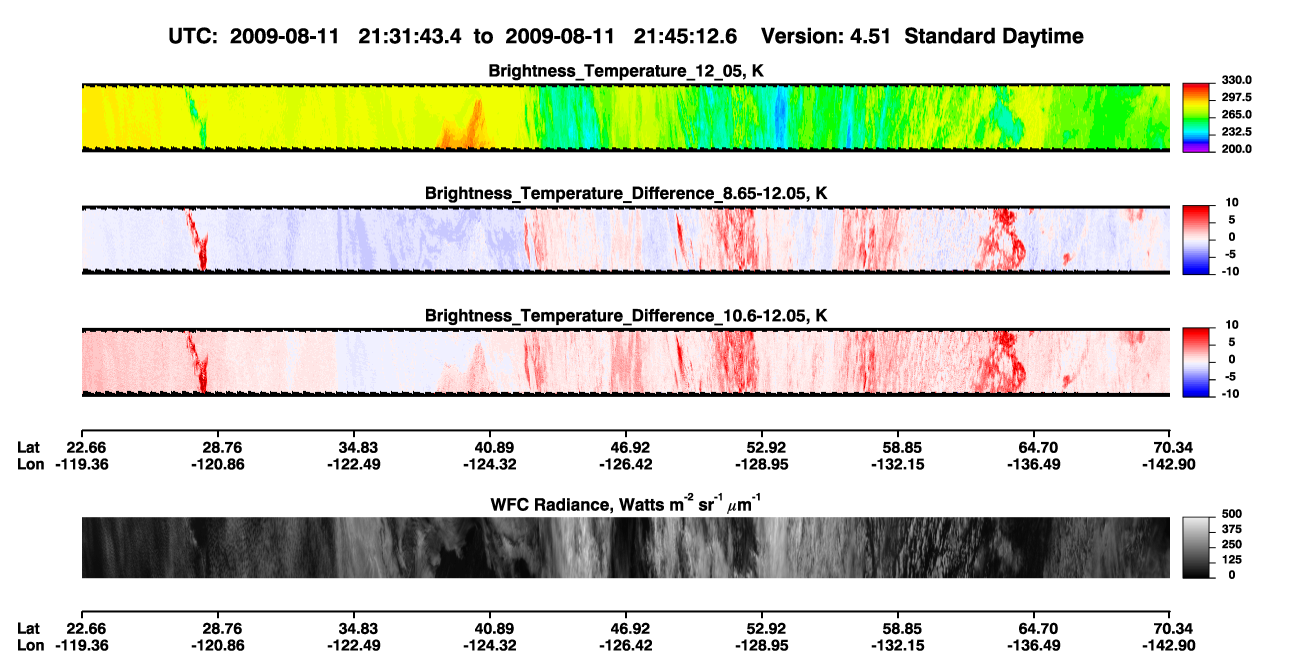Image resolution: width=1300 pixels, height=667 pixels.
Task: Click the 'WFC Radiance, Watts' panel title
Action: 626,503
